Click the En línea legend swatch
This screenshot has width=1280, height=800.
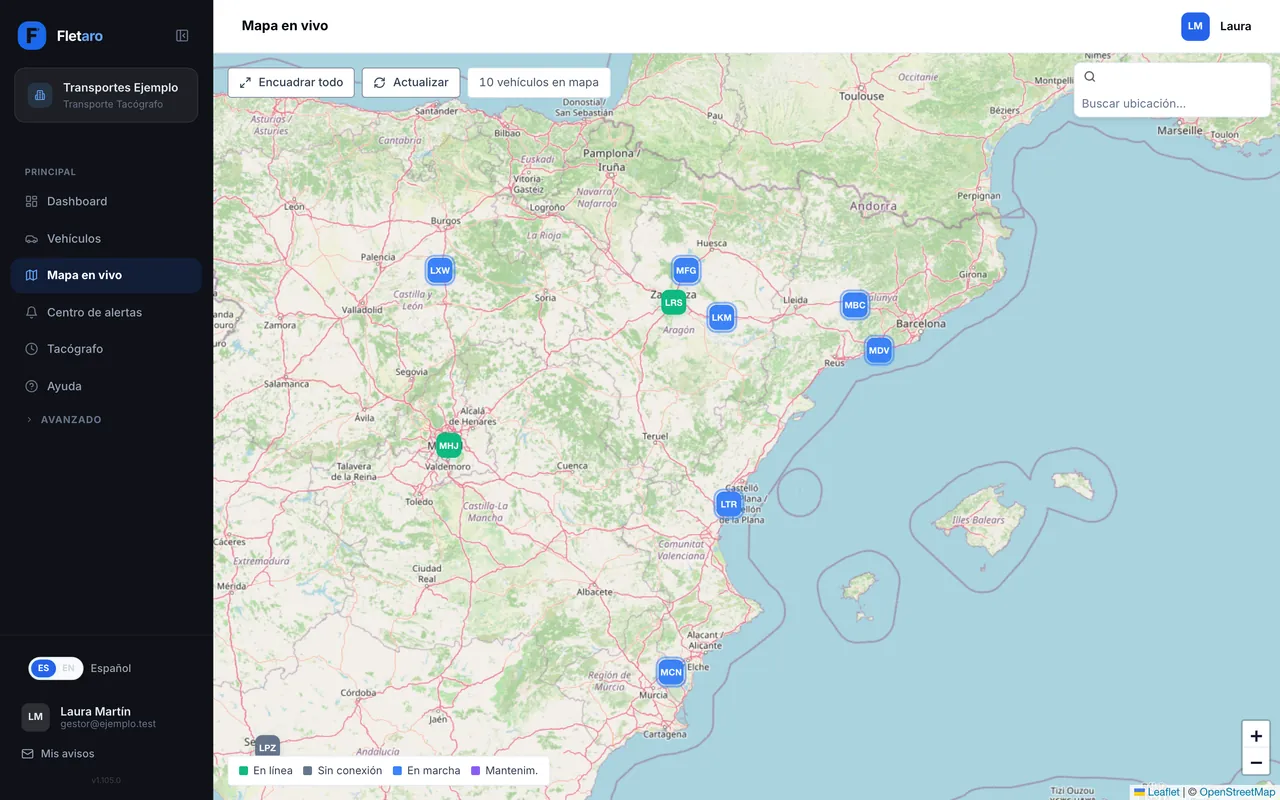(243, 771)
